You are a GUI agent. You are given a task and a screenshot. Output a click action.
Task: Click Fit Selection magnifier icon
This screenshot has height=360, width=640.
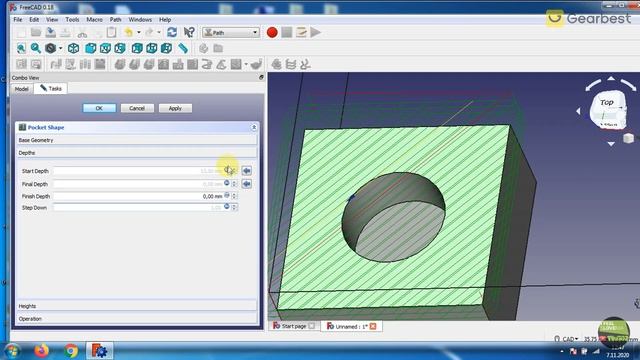tap(36, 48)
